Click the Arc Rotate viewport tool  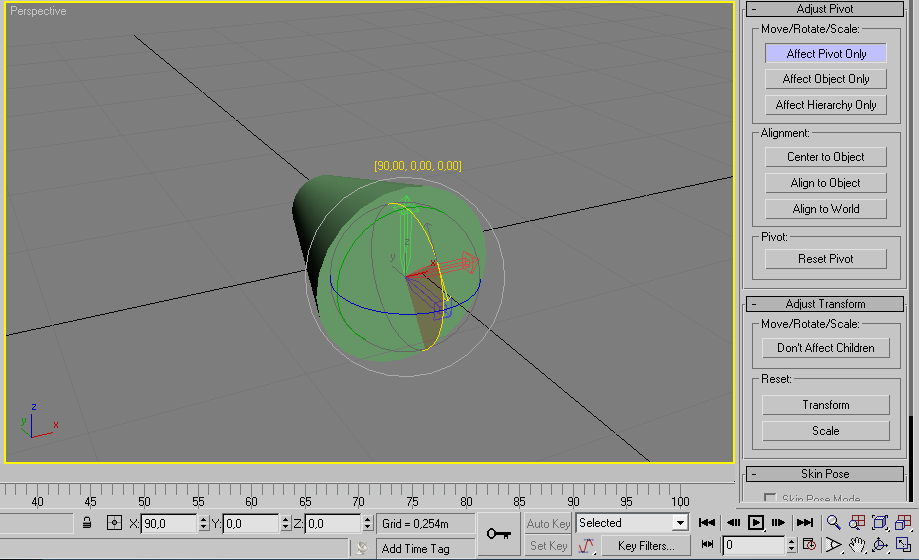click(880, 545)
